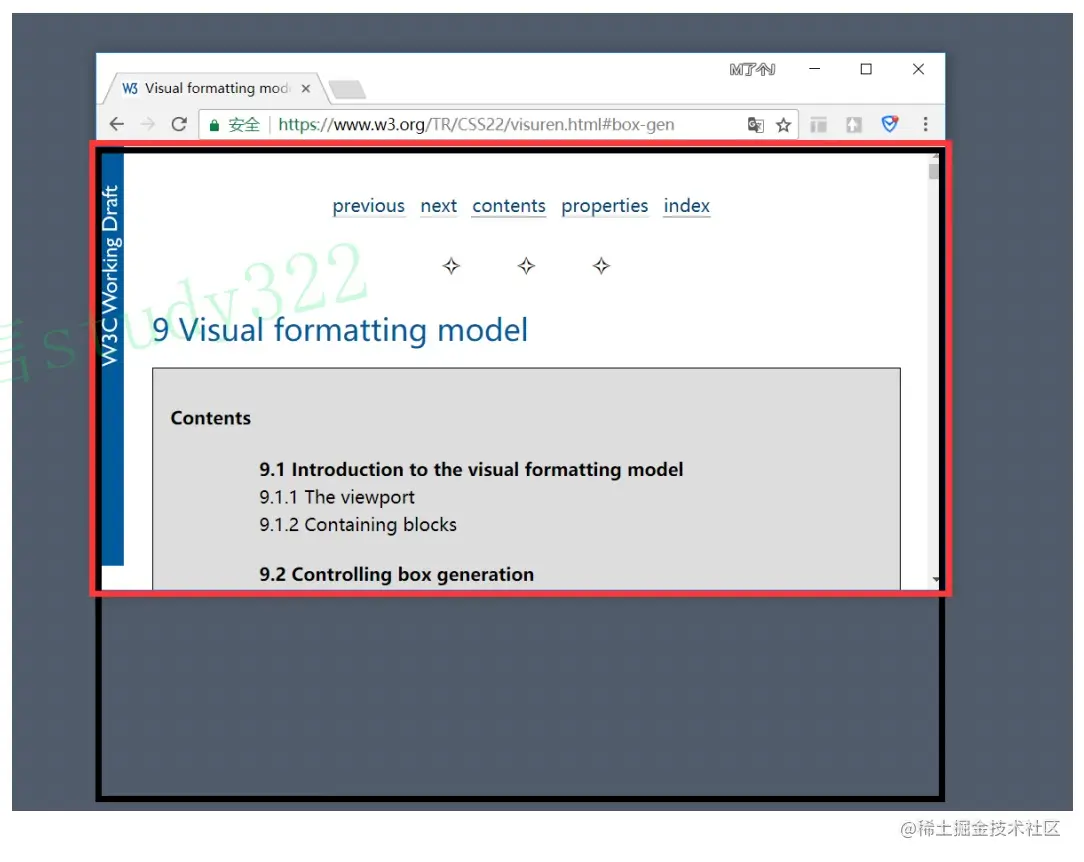Open the Chrome three-dot menu
The image size is (1084, 862).
pos(926,124)
